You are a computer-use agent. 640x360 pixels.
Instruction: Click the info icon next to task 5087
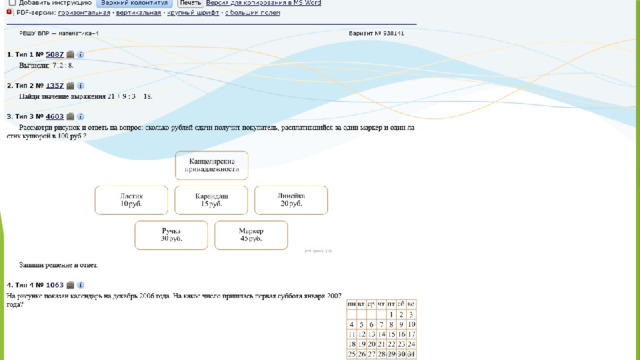tap(80, 54)
